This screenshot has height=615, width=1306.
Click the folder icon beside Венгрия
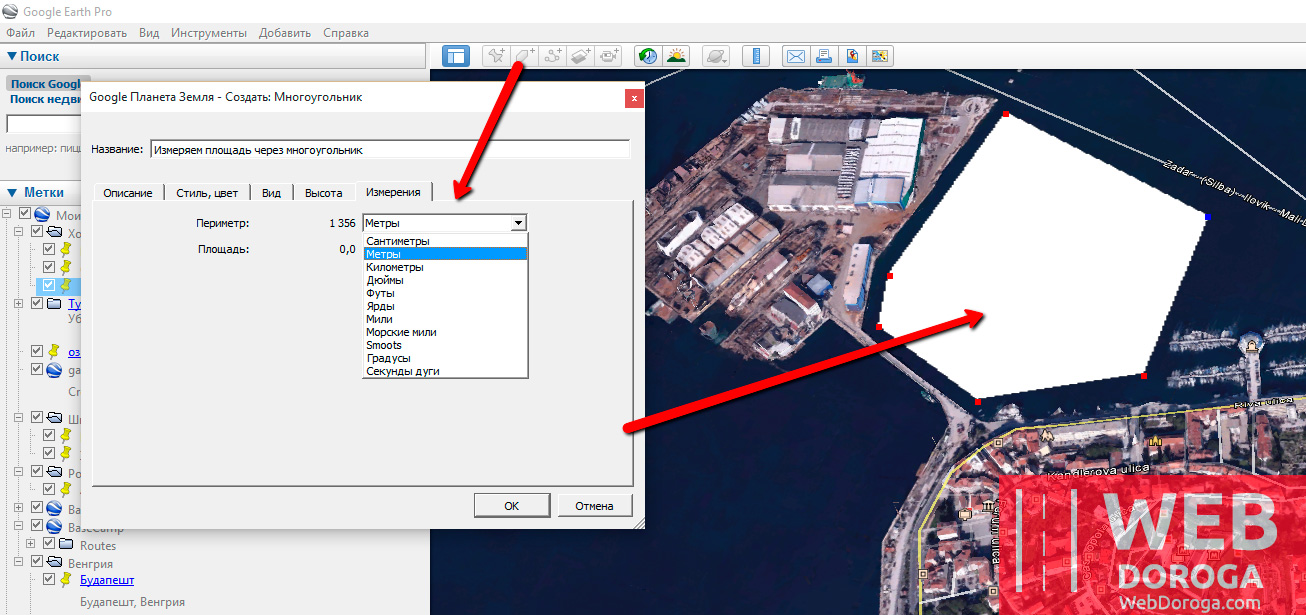[x=55, y=563]
